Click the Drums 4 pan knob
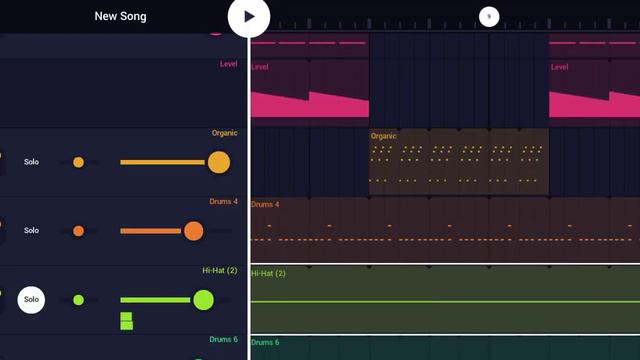 pyautogui.click(x=78, y=231)
